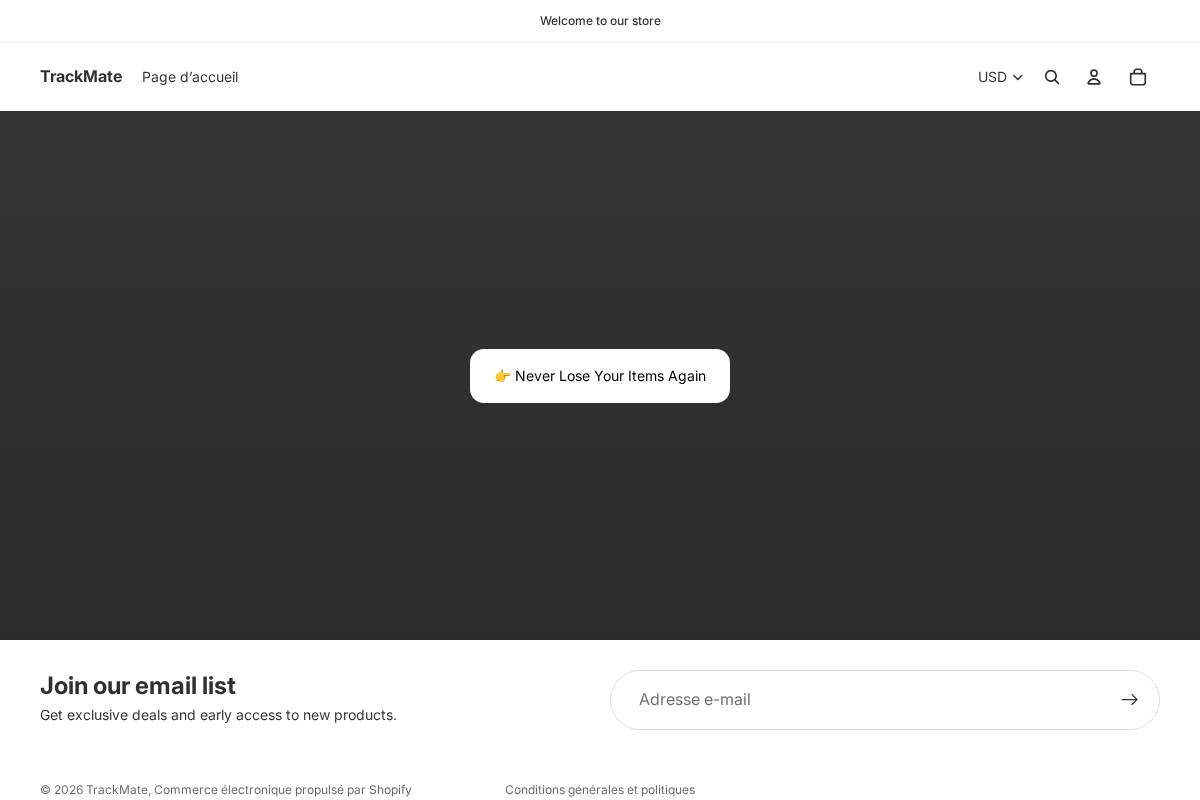Screen dimensions: 1200x800
Task: Click the Welcome to our store banner
Action: (600, 21)
